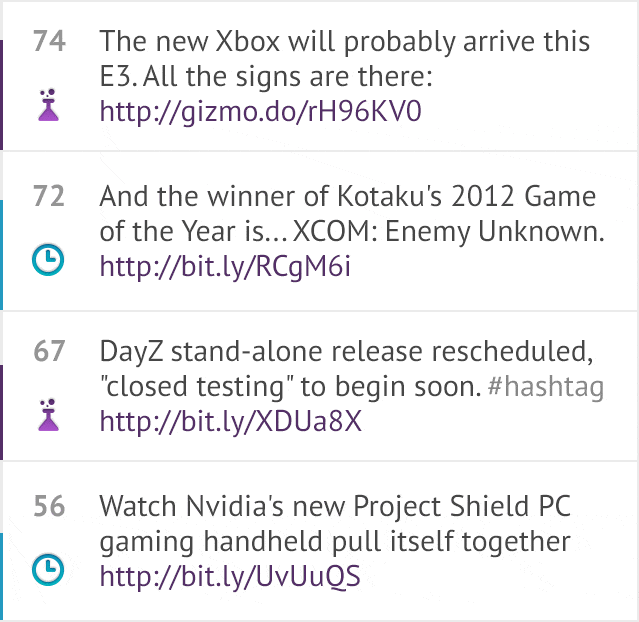Viewport: 639px width, 622px height.
Task: Click the new Xbox E3 post text
Action: click(345, 59)
